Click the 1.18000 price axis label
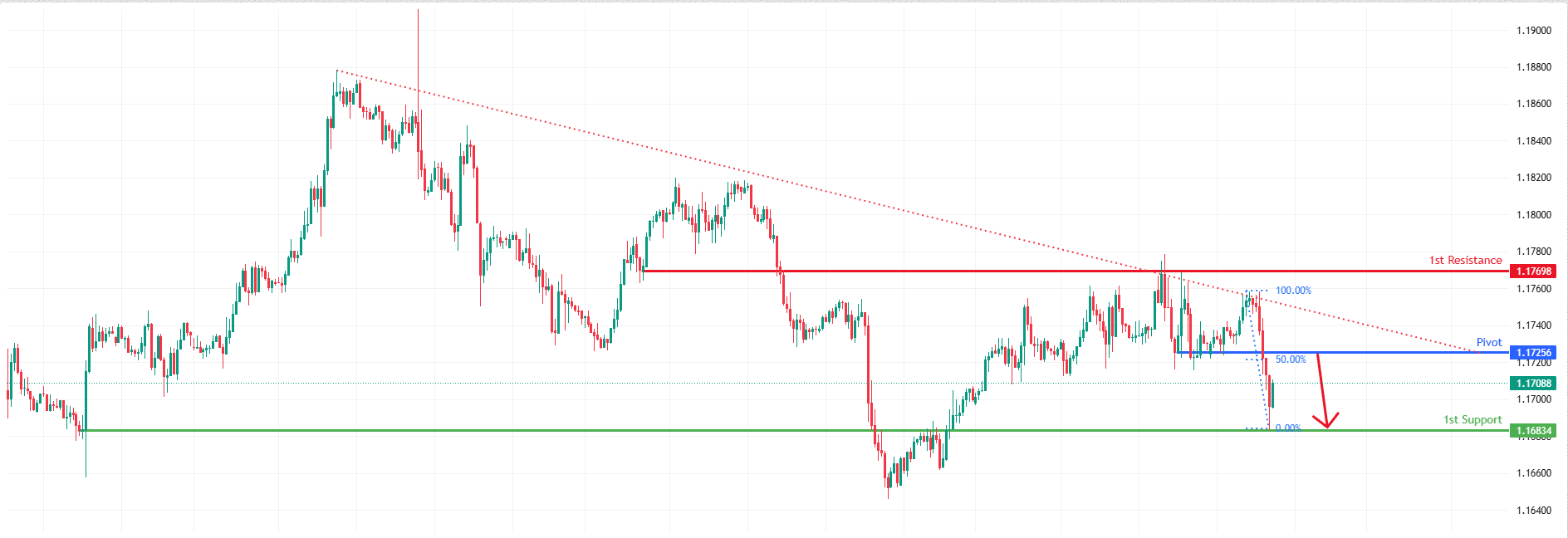The height and width of the screenshot is (538, 1568). pos(1533,215)
